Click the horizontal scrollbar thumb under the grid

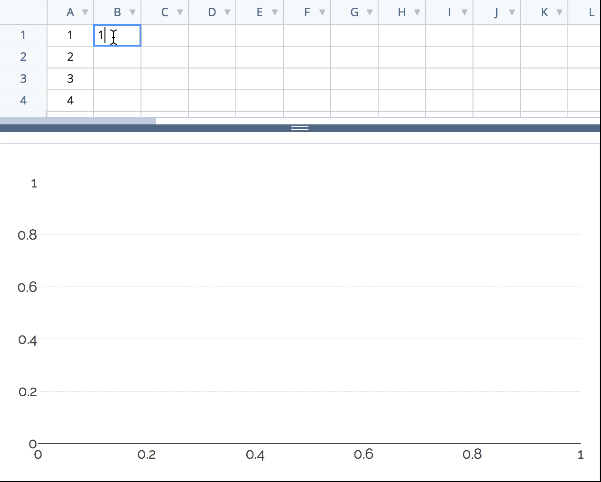click(x=100, y=120)
